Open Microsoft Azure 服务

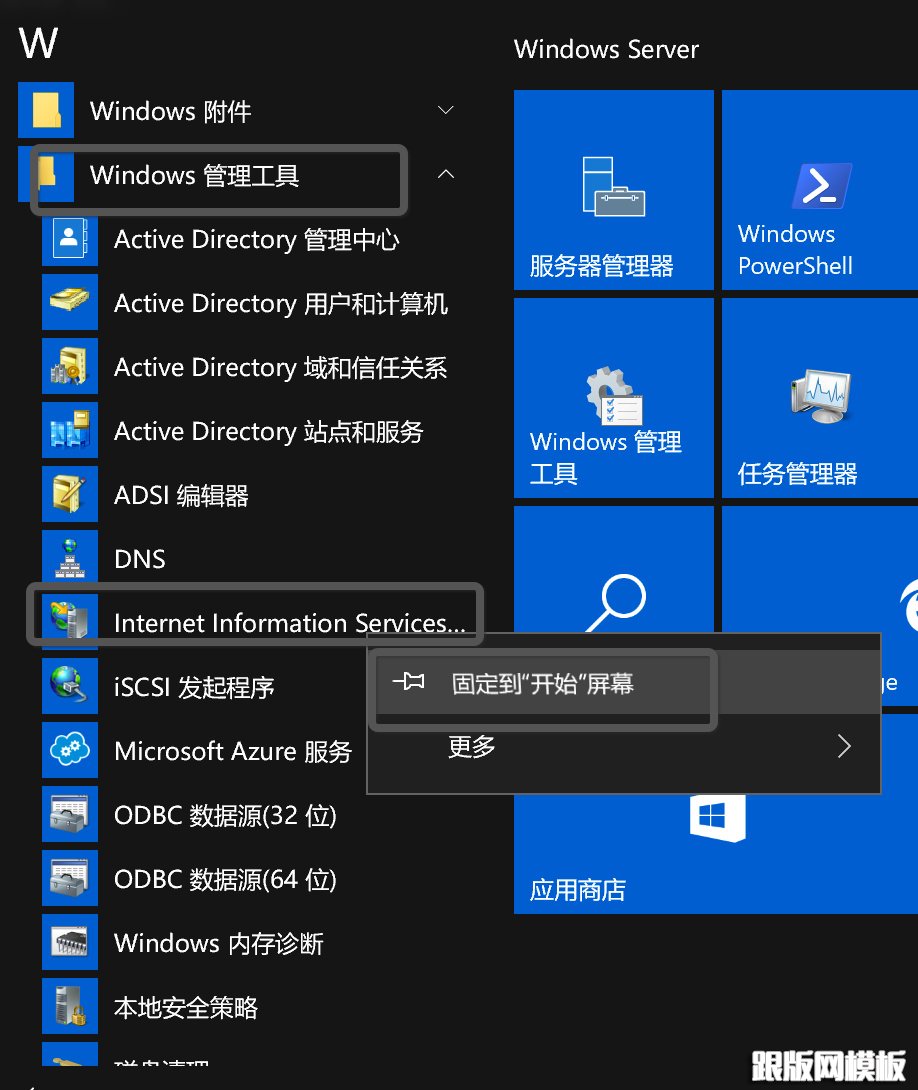pyautogui.click(x=232, y=751)
